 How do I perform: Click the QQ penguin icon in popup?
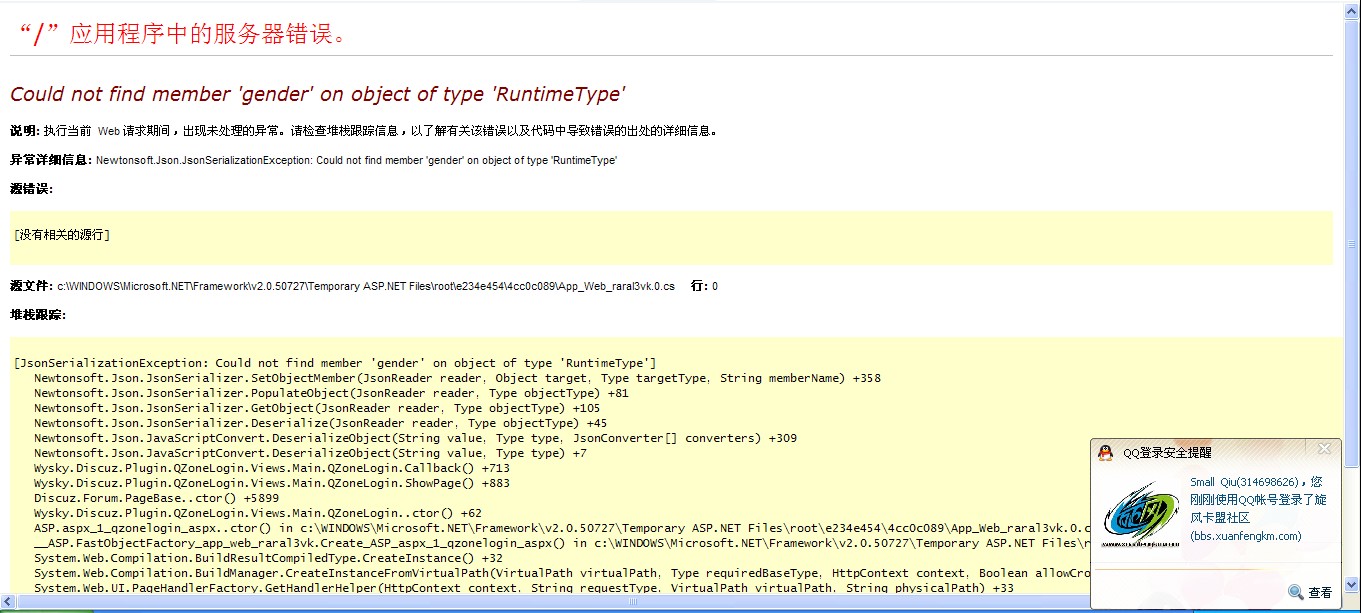(x=1105, y=452)
